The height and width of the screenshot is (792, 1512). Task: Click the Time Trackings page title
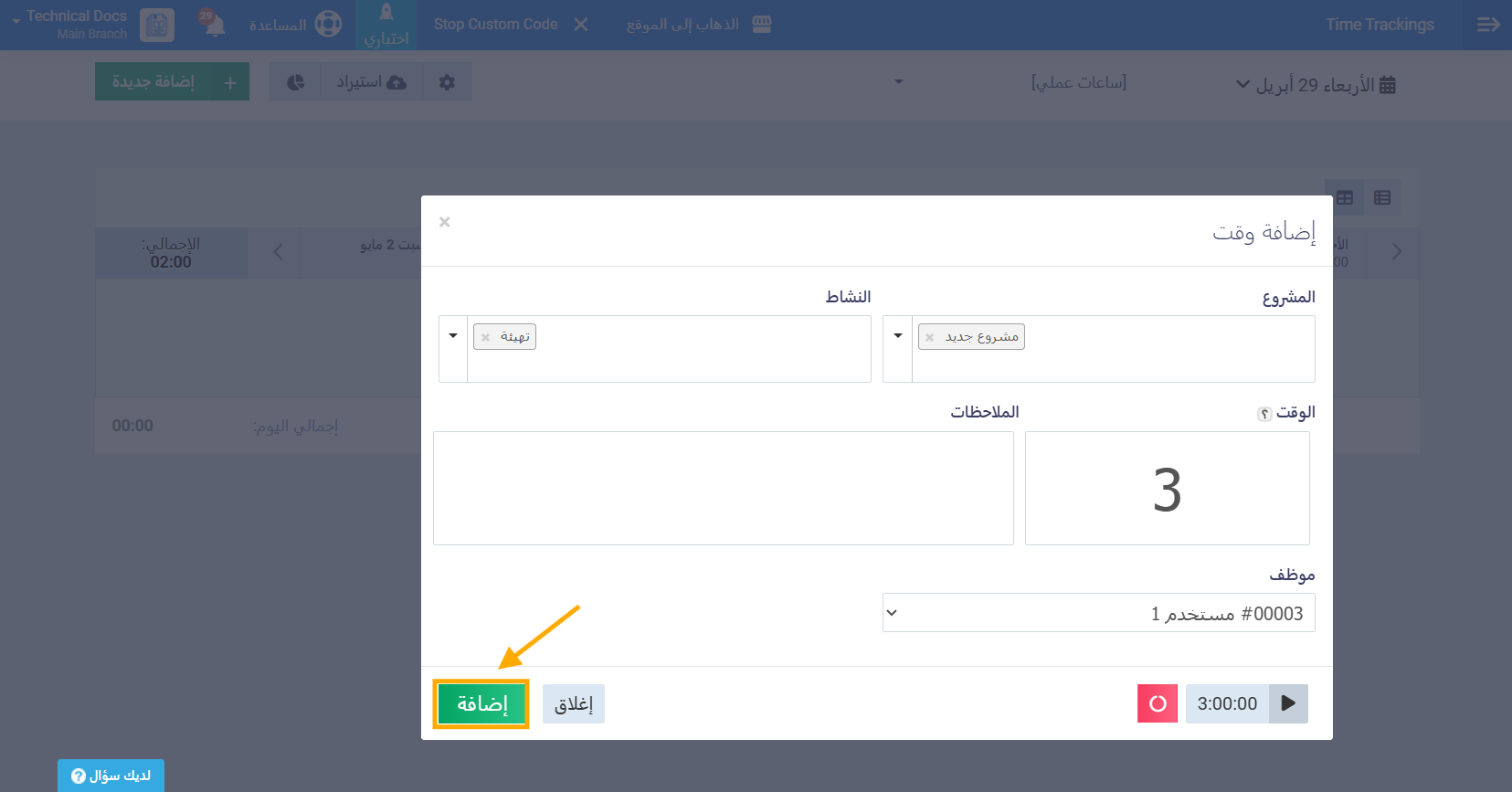click(1380, 25)
